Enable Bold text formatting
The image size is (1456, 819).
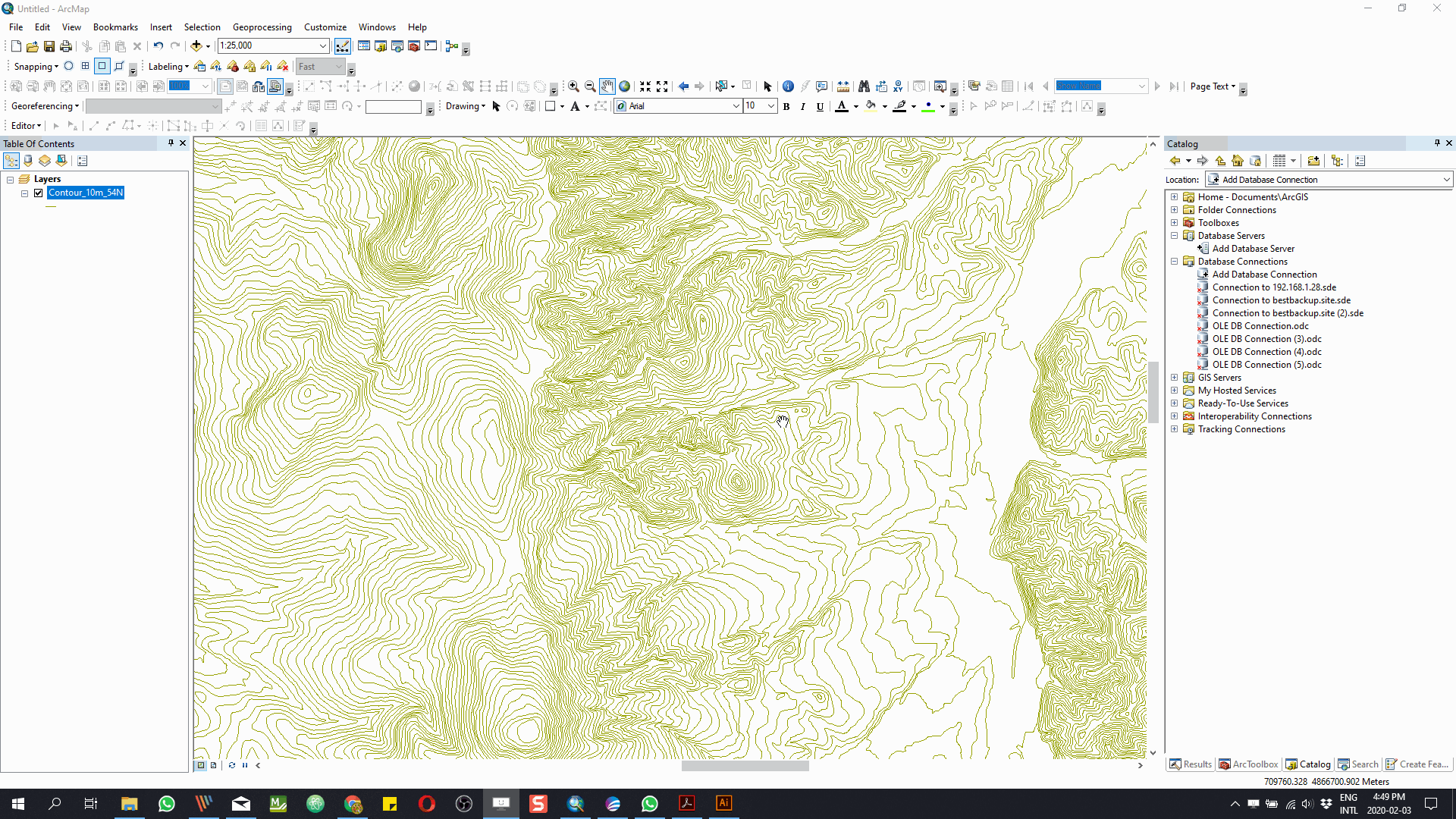tap(786, 106)
